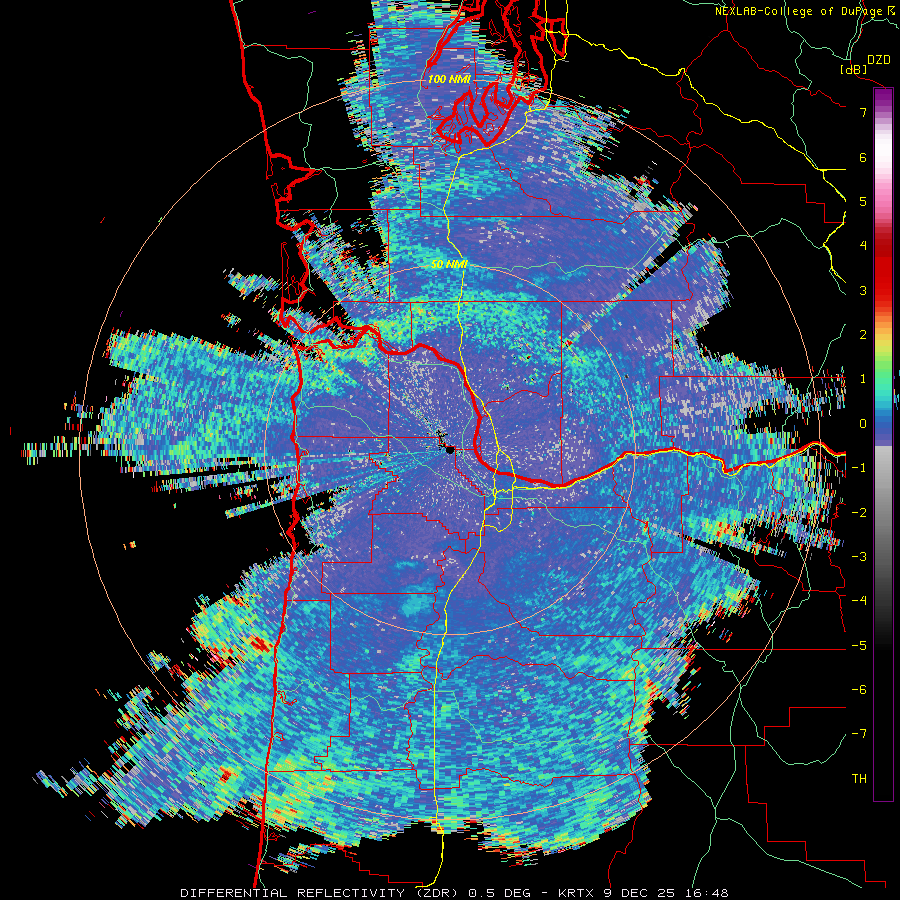Click the -1 dB scale label
The height and width of the screenshot is (900, 900).
[859, 468]
